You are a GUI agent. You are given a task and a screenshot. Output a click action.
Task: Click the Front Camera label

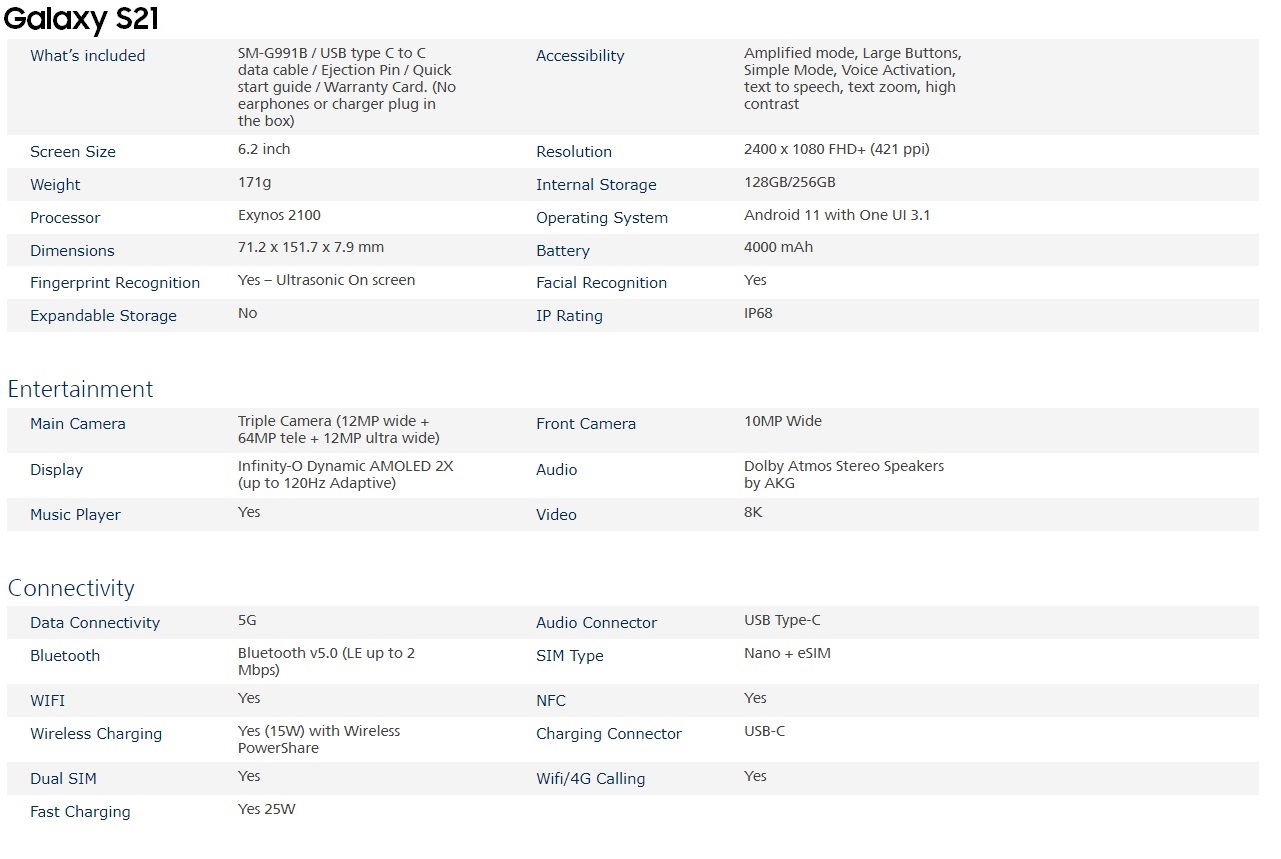585,424
